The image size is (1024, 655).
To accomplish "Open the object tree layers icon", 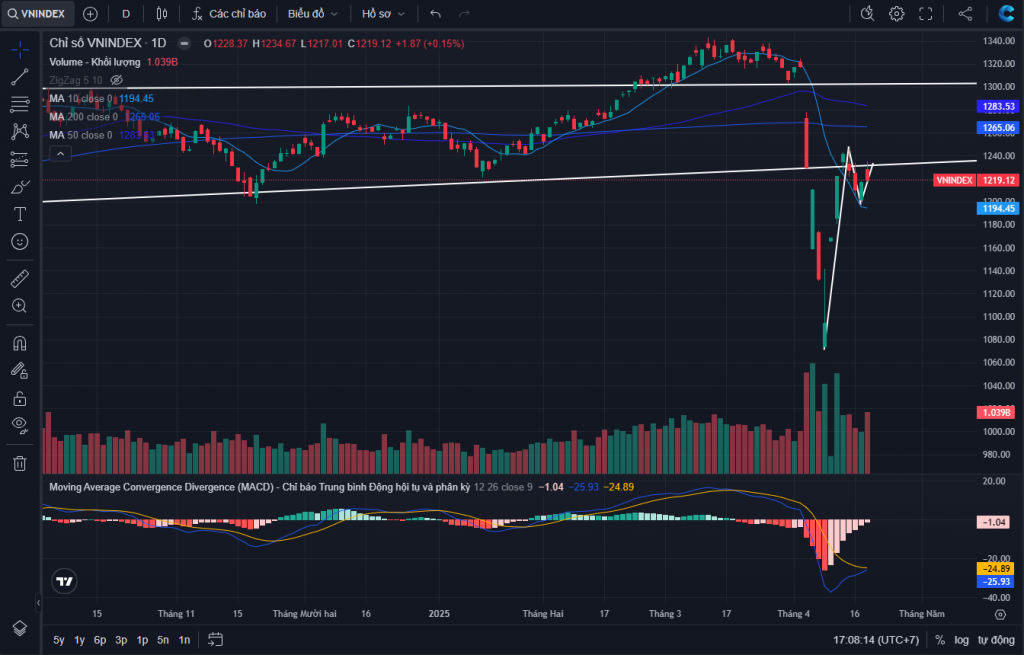I will coord(20,628).
